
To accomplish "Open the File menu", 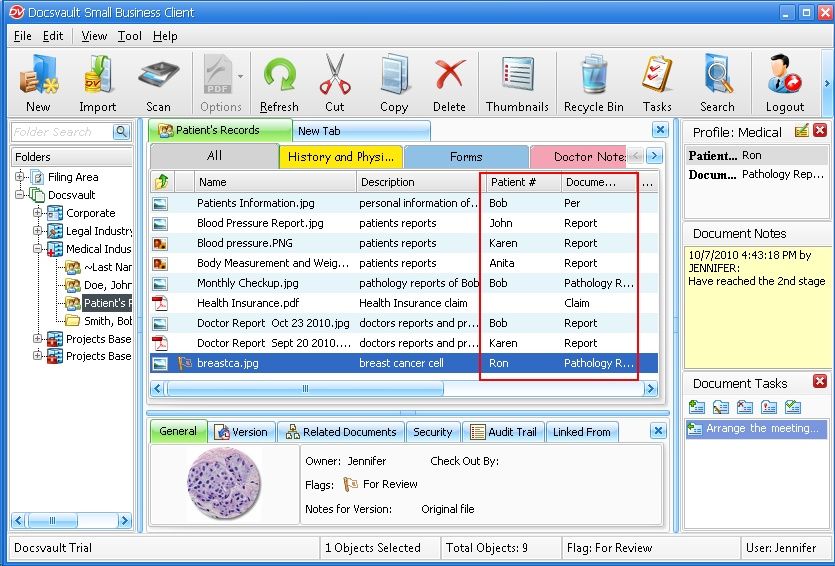I will click(x=22, y=36).
